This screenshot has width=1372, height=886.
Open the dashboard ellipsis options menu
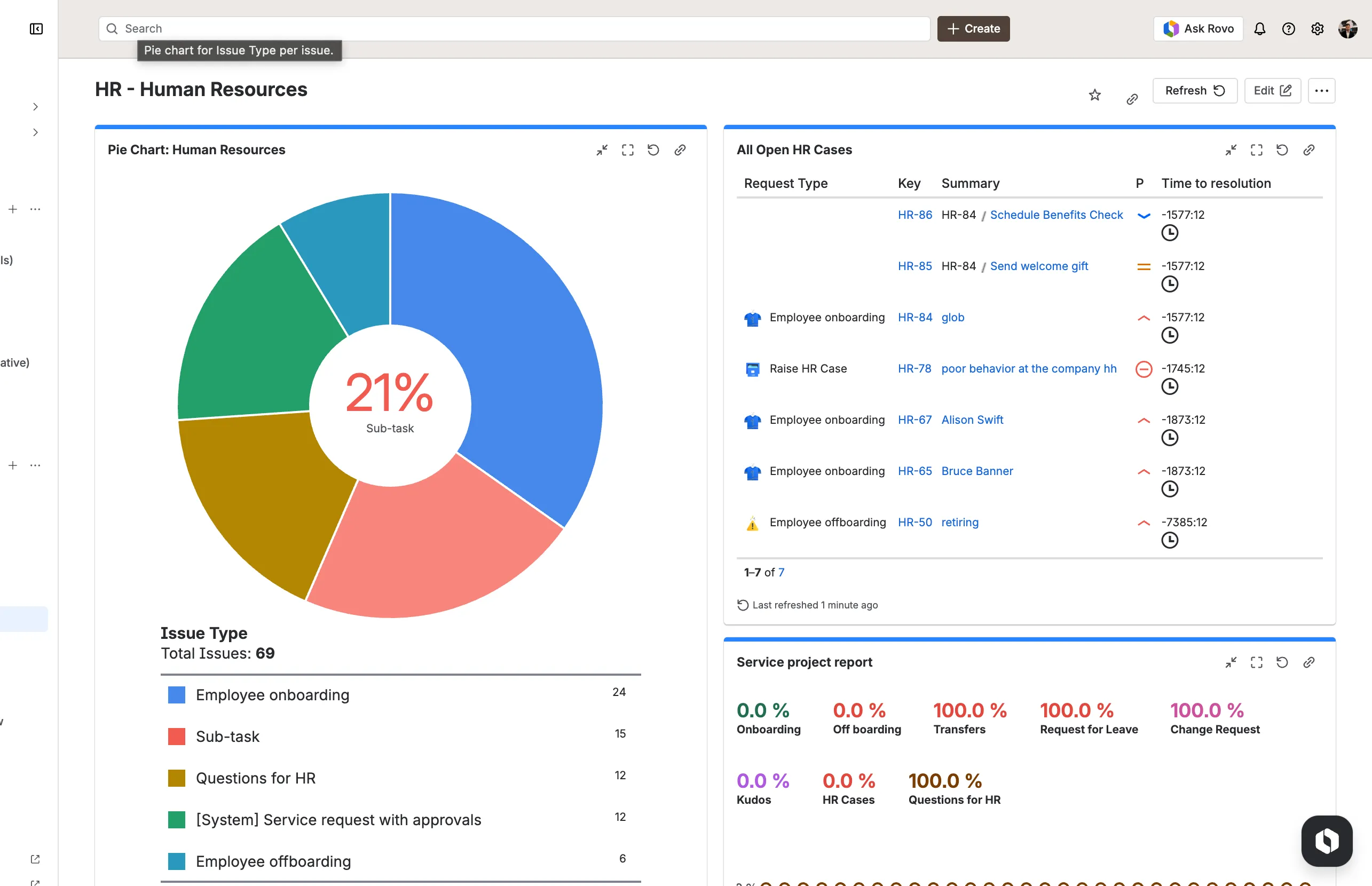(1321, 90)
